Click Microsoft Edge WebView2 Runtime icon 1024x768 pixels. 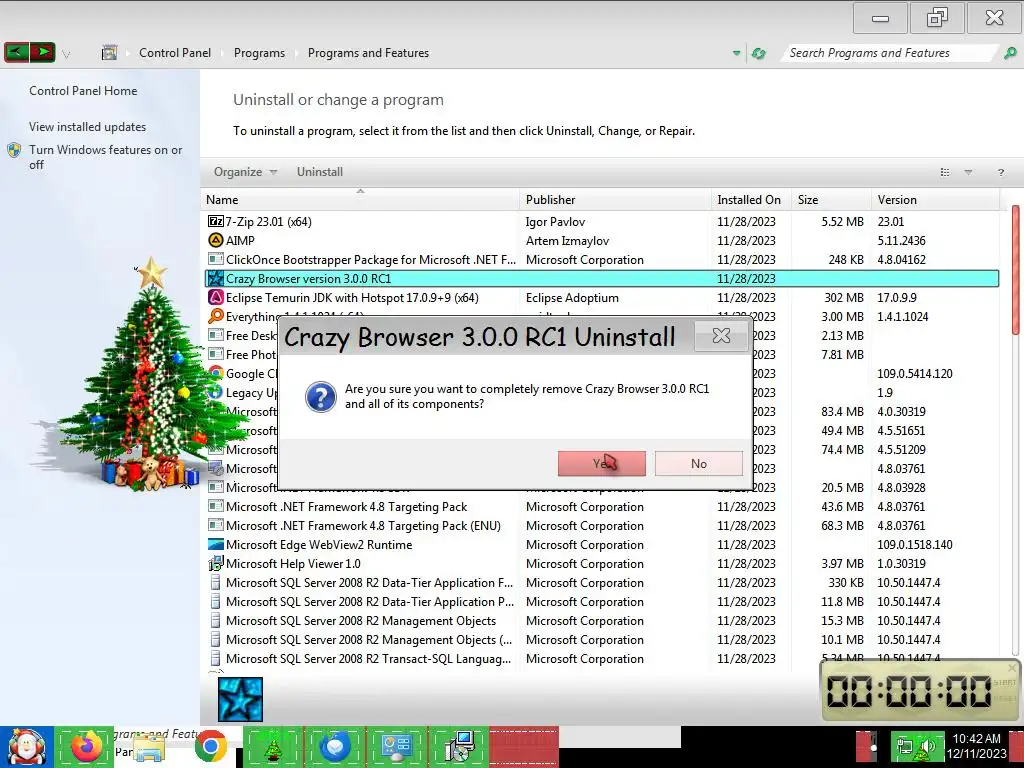click(x=216, y=545)
